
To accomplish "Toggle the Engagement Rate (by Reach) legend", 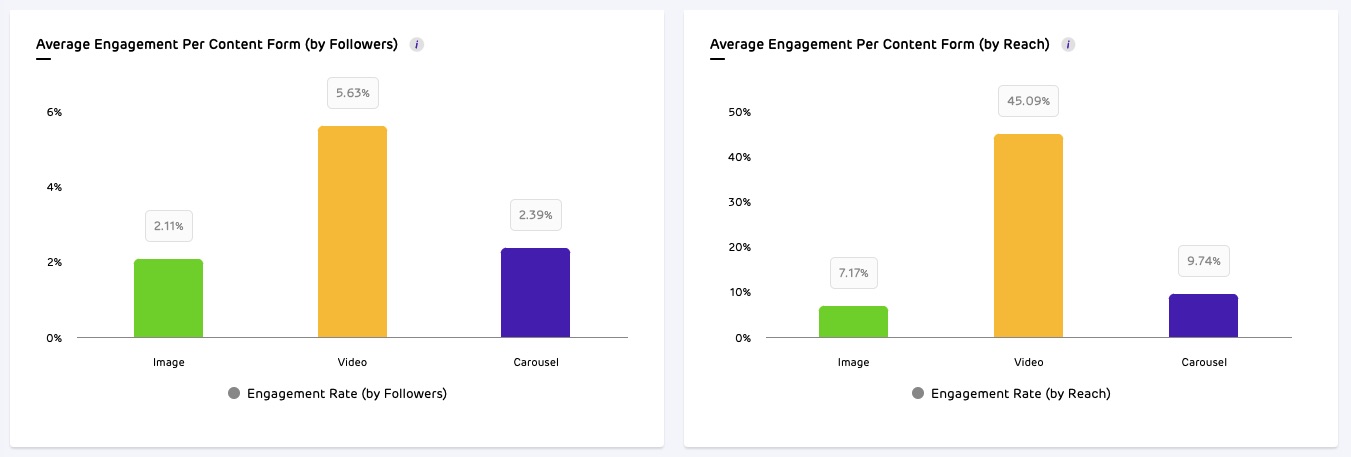I will (1011, 394).
